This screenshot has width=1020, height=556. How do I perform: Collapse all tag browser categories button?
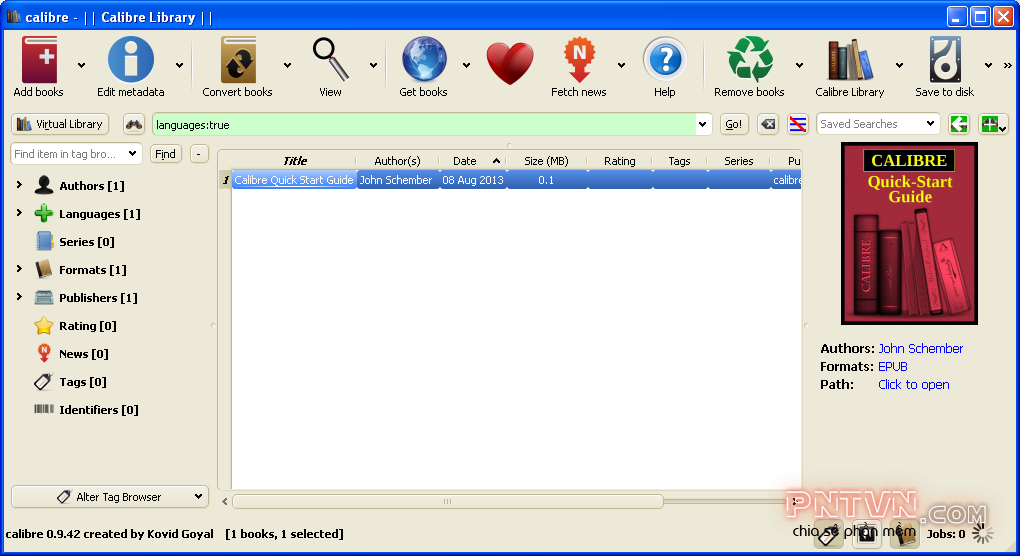tap(198, 153)
